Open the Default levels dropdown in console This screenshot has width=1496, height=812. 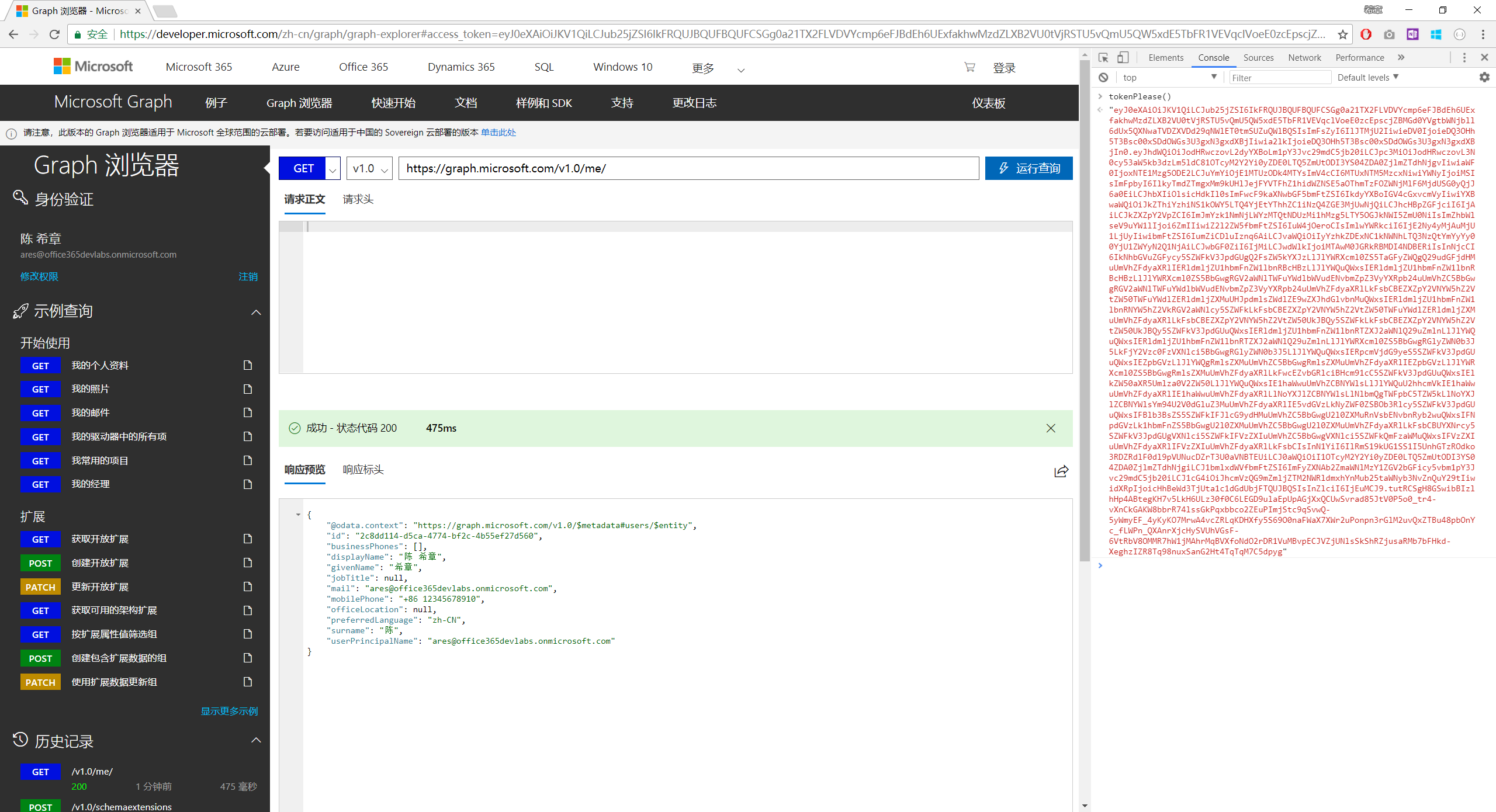click(1367, 77)
